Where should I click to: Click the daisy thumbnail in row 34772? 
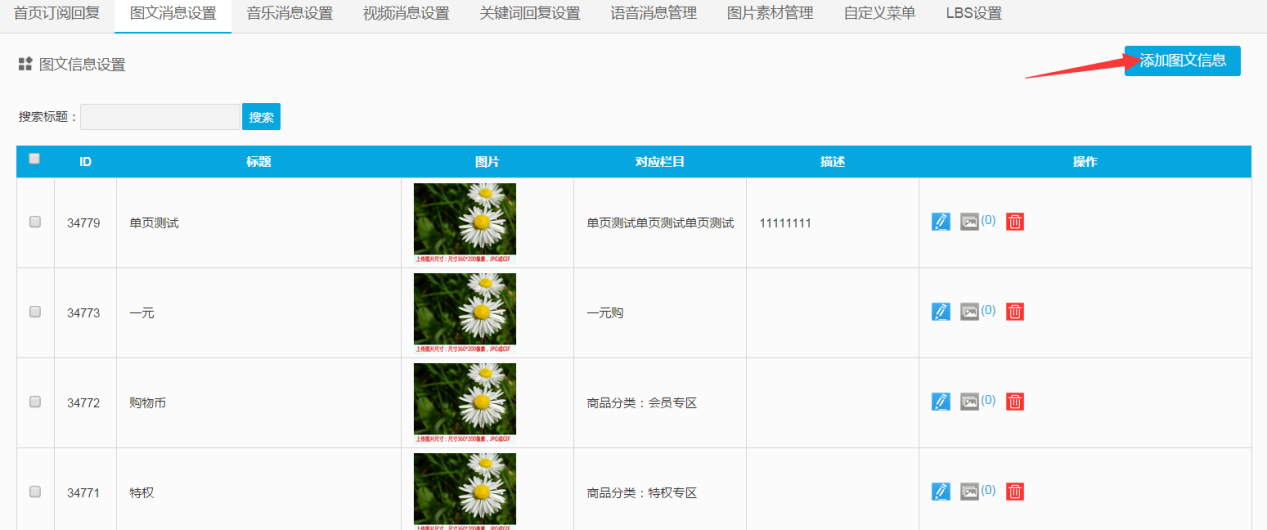point(465,399)
